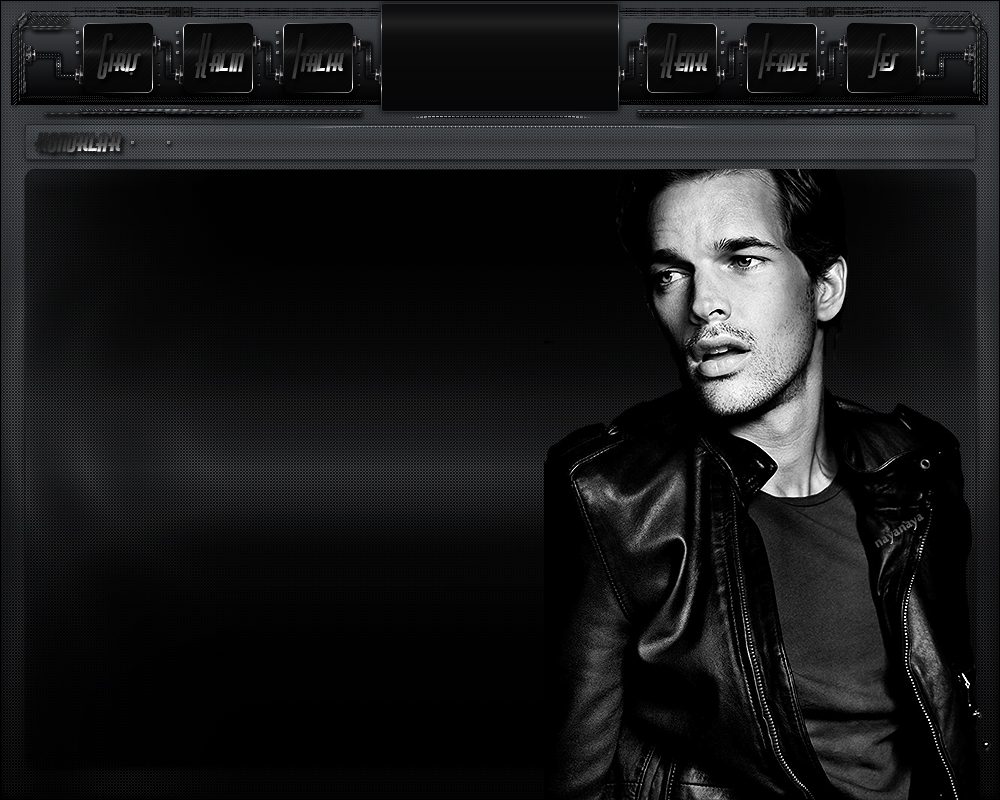
Task: Click the second small dot right of Konuklar
Action: pyautogui.click(x=168, y=143)
